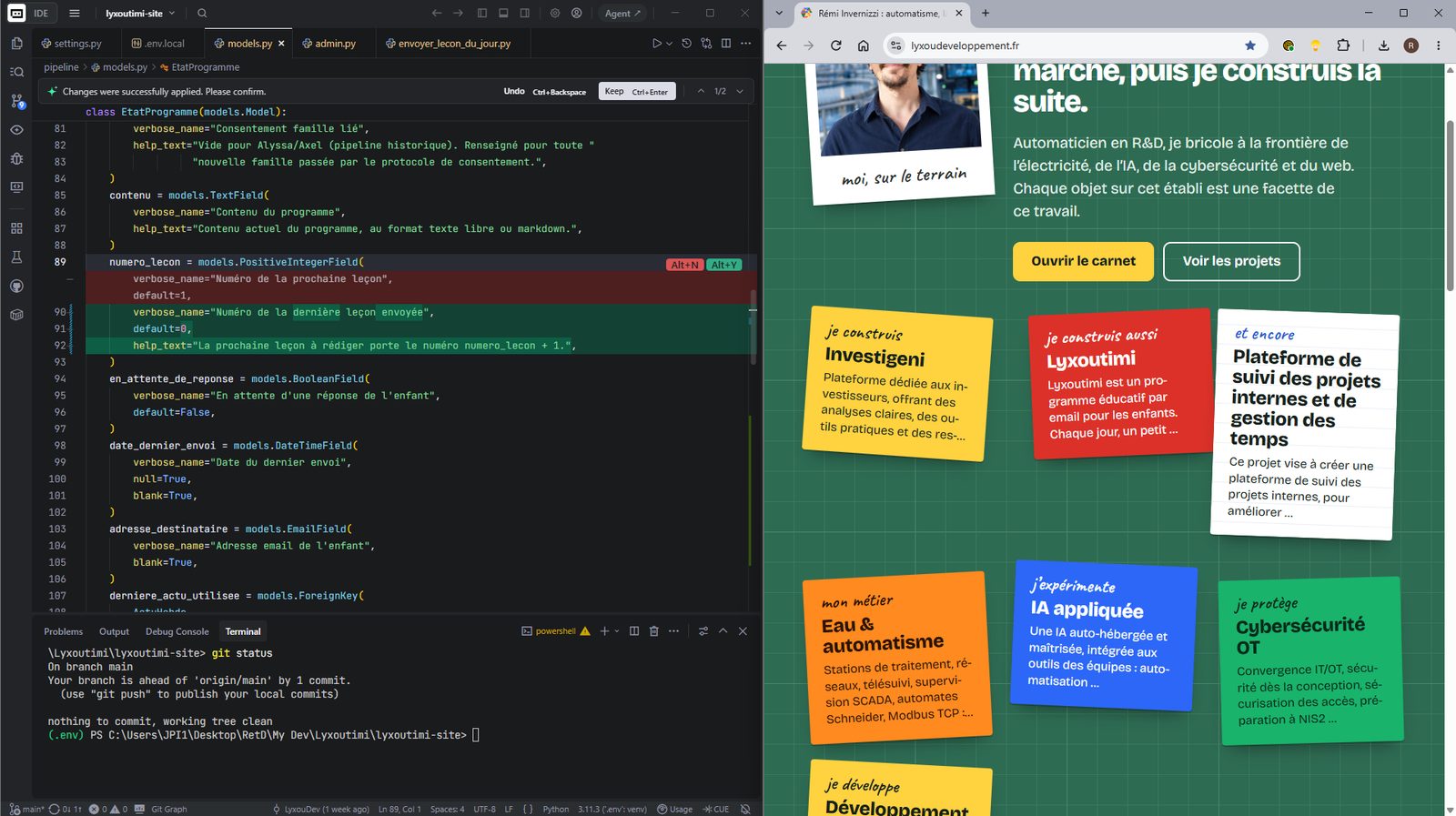This screenshot has width=1456, height=816.
Task: Open the Search panel in IDE sidebar
Action: click(16, 72)
